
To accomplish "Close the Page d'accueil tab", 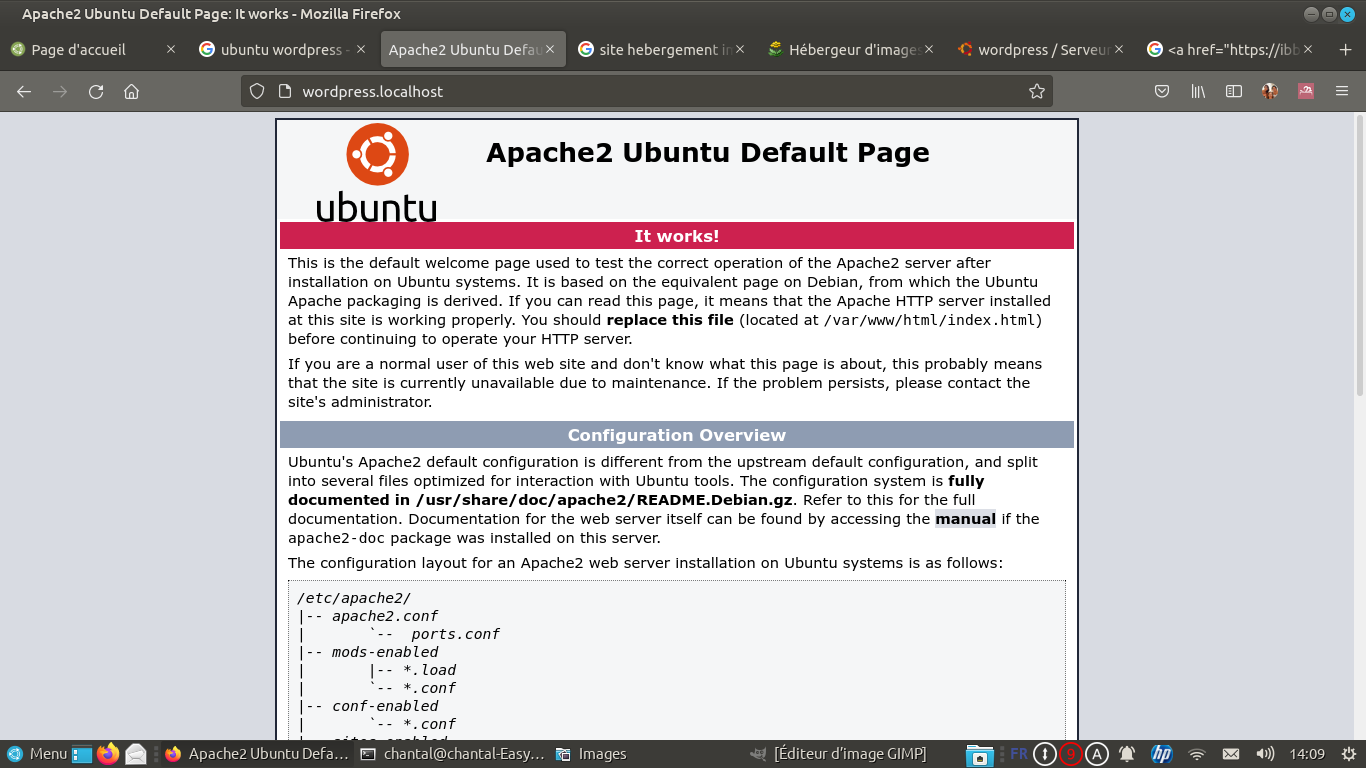I will click(x=171, y=49).
